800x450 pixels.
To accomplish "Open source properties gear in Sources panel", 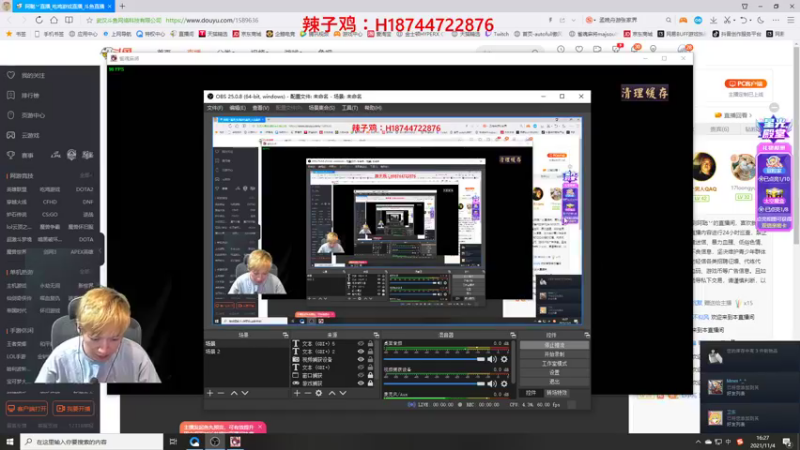I will pyautogui.click(x=319, y=393).
